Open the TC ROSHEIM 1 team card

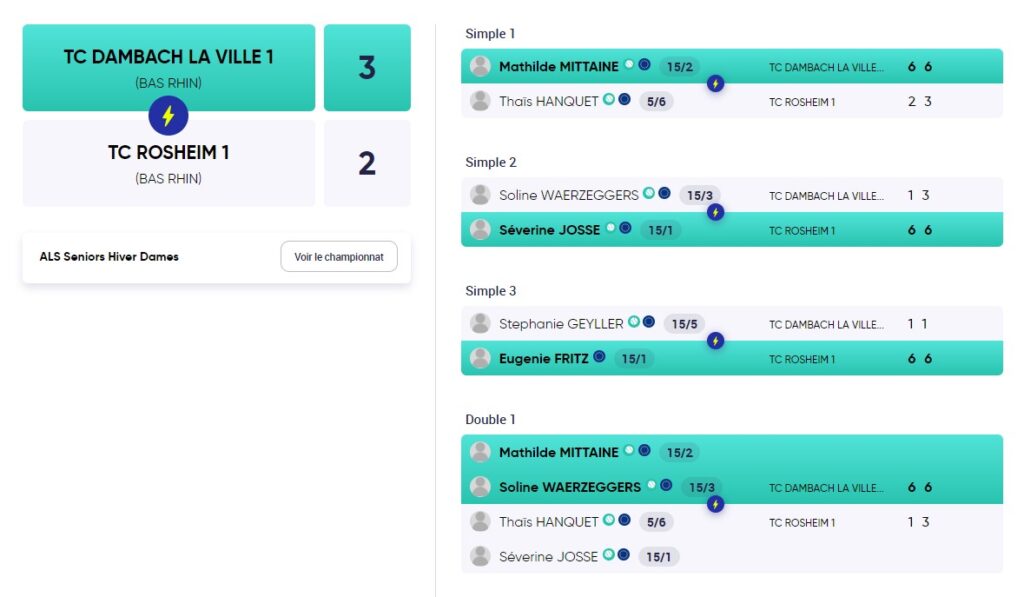pyautogui.click(x=168, y=163)
